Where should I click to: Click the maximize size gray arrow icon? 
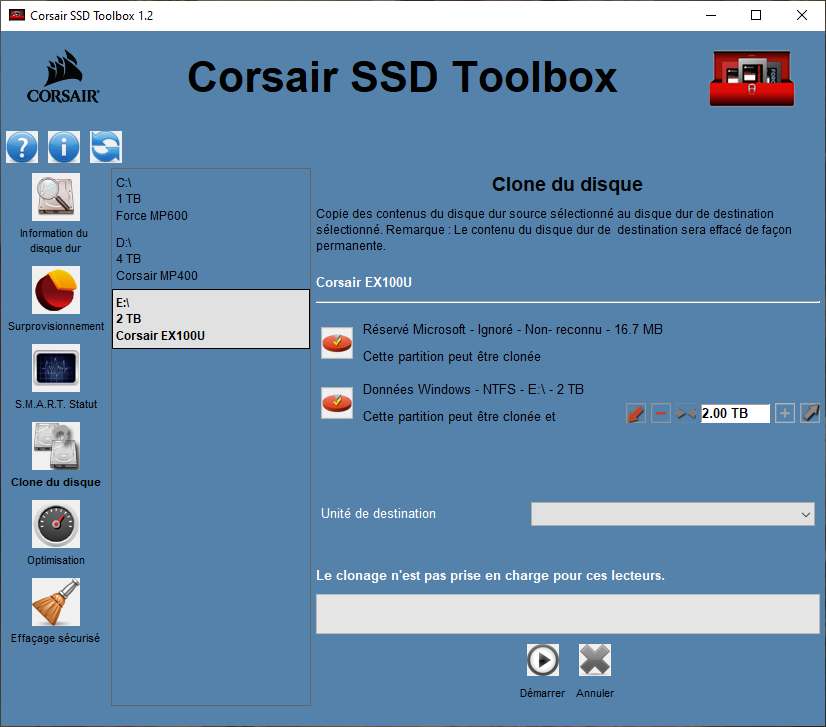810,413
